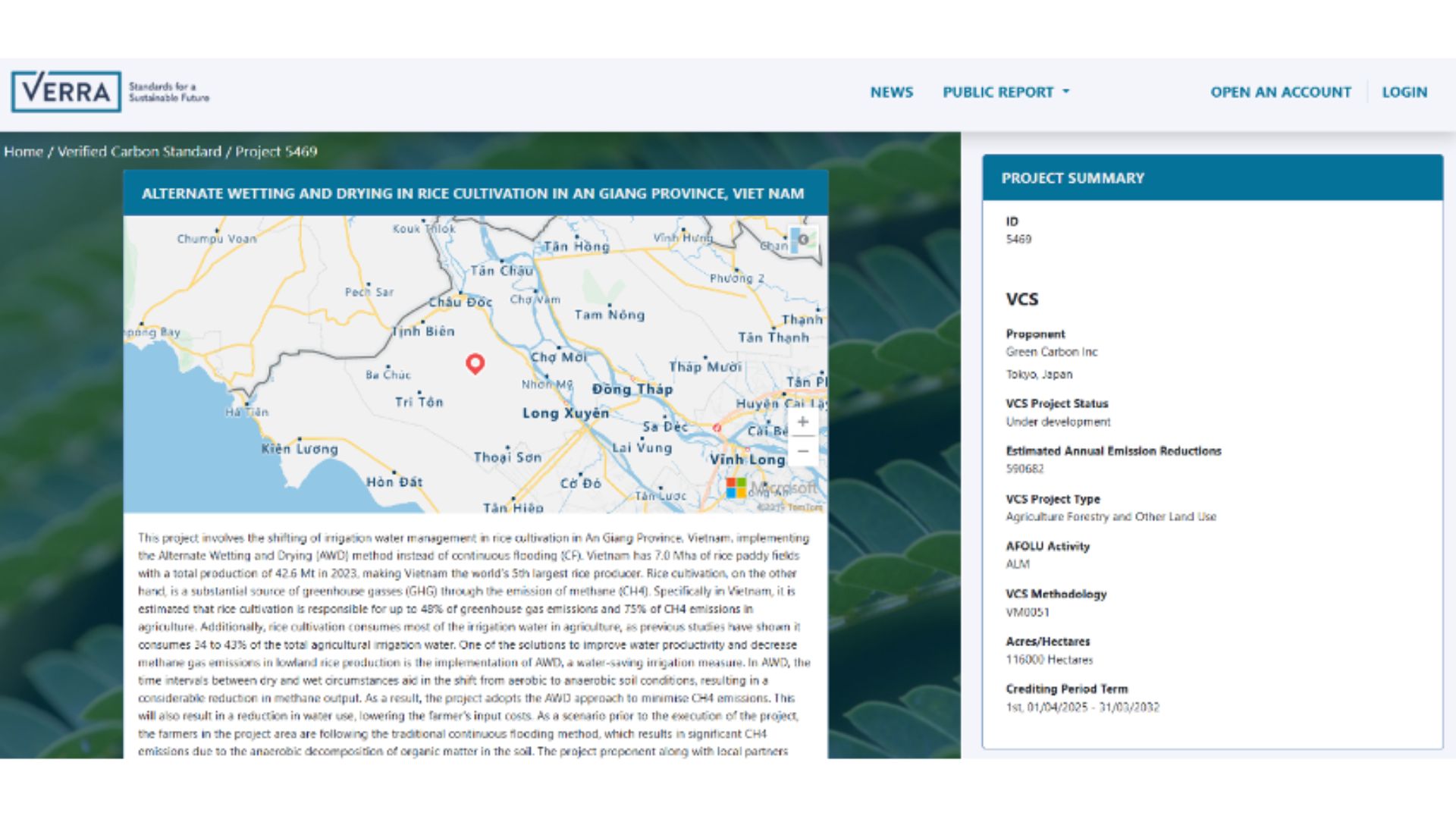This screenshot has width=1456, height=819.
Task: Click the LOGIN link
Action: pyautogui.click(x=1404, y=92)
